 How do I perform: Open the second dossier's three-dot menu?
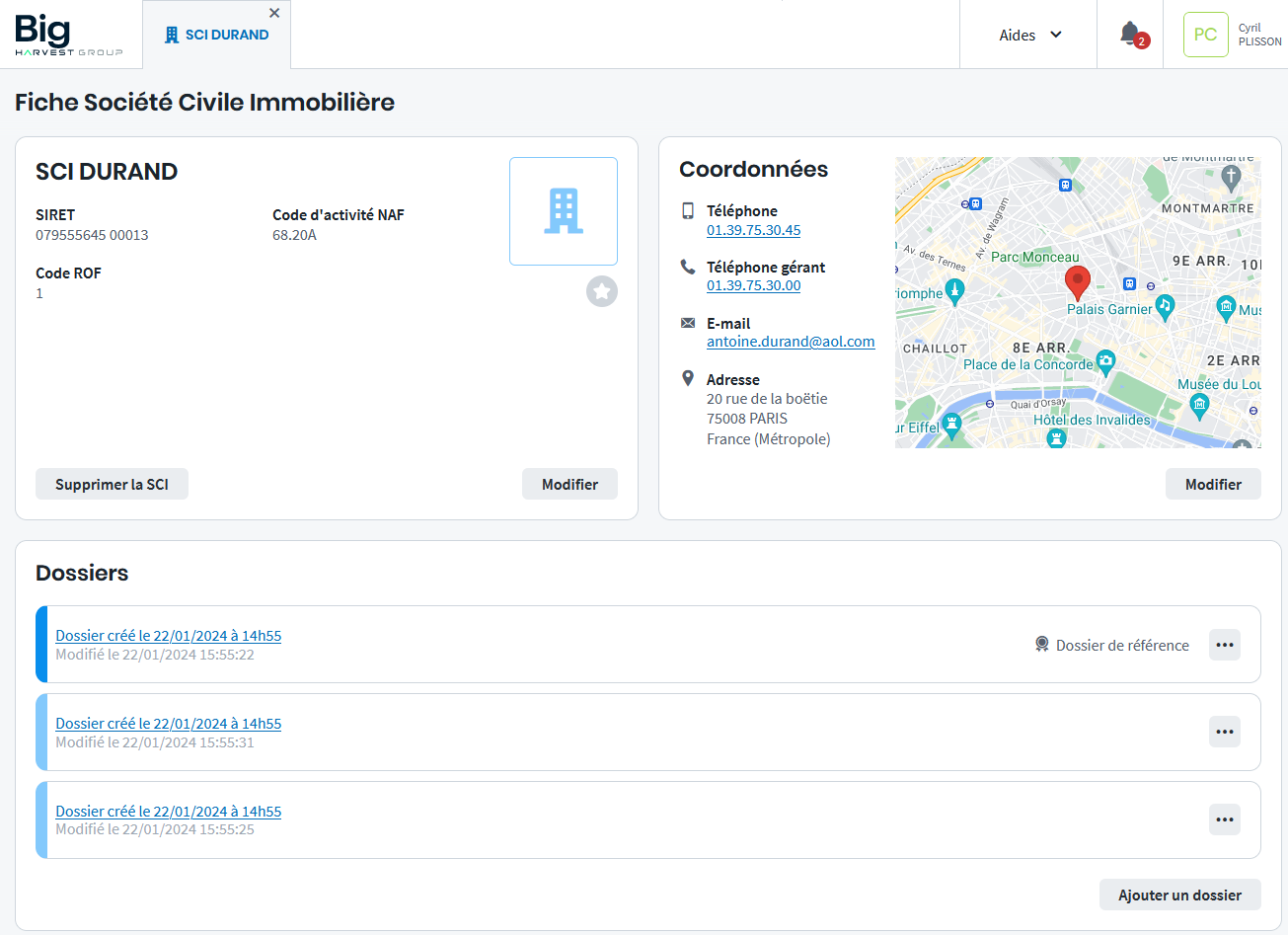pos(1225,732)
